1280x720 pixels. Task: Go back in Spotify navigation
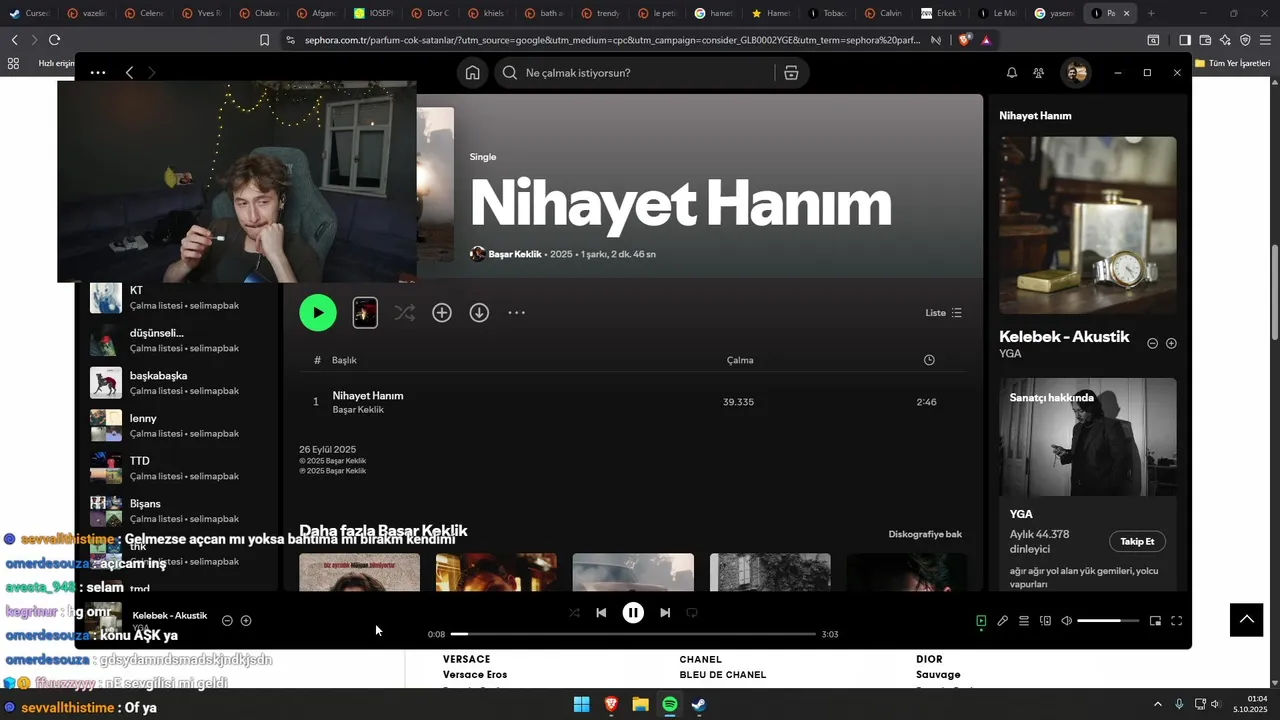click(129, 73)
